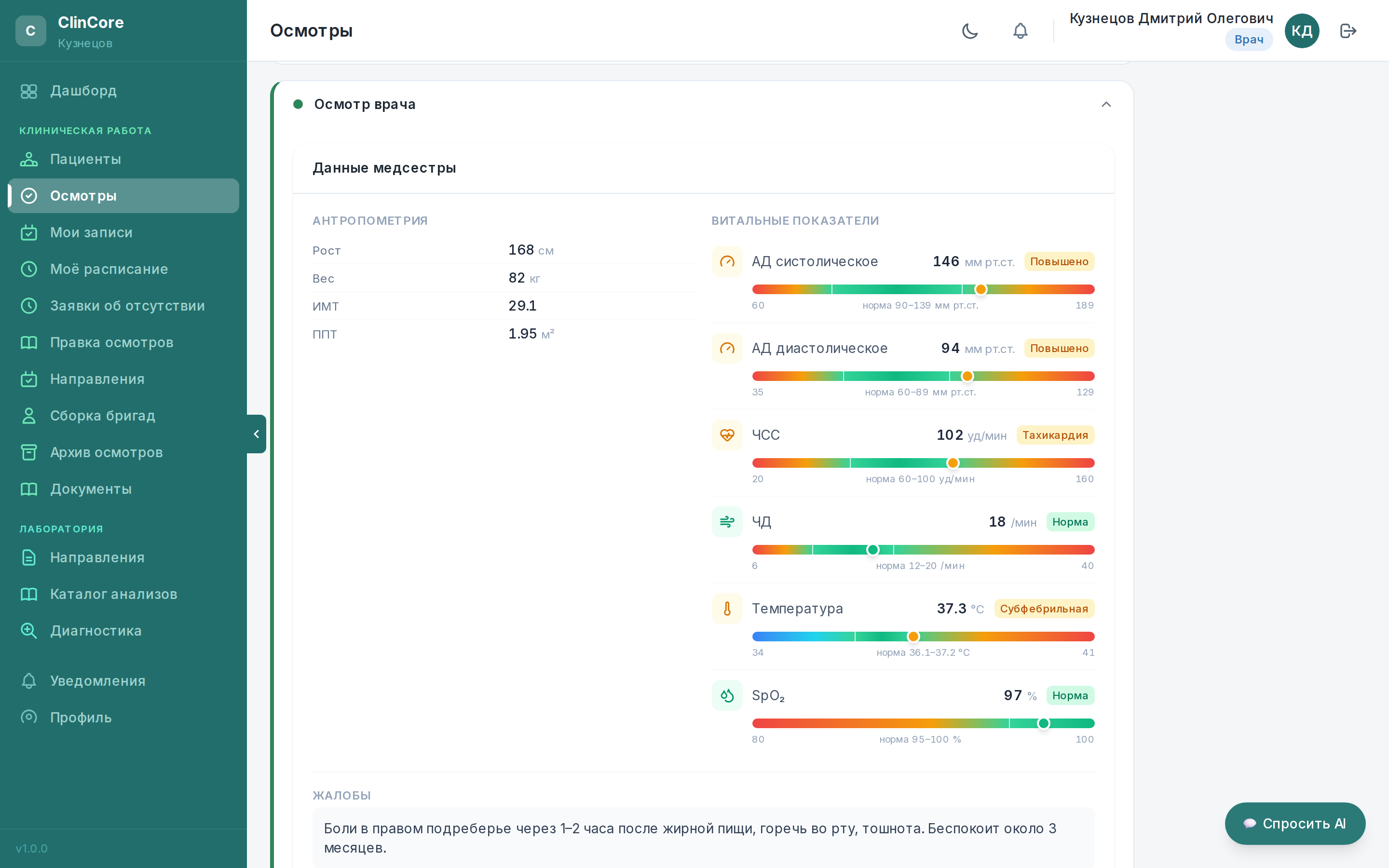The height and width of the screenshot is (868, 1389).
Task: Open Уведомления in sidebar
Action: (123, 681)
